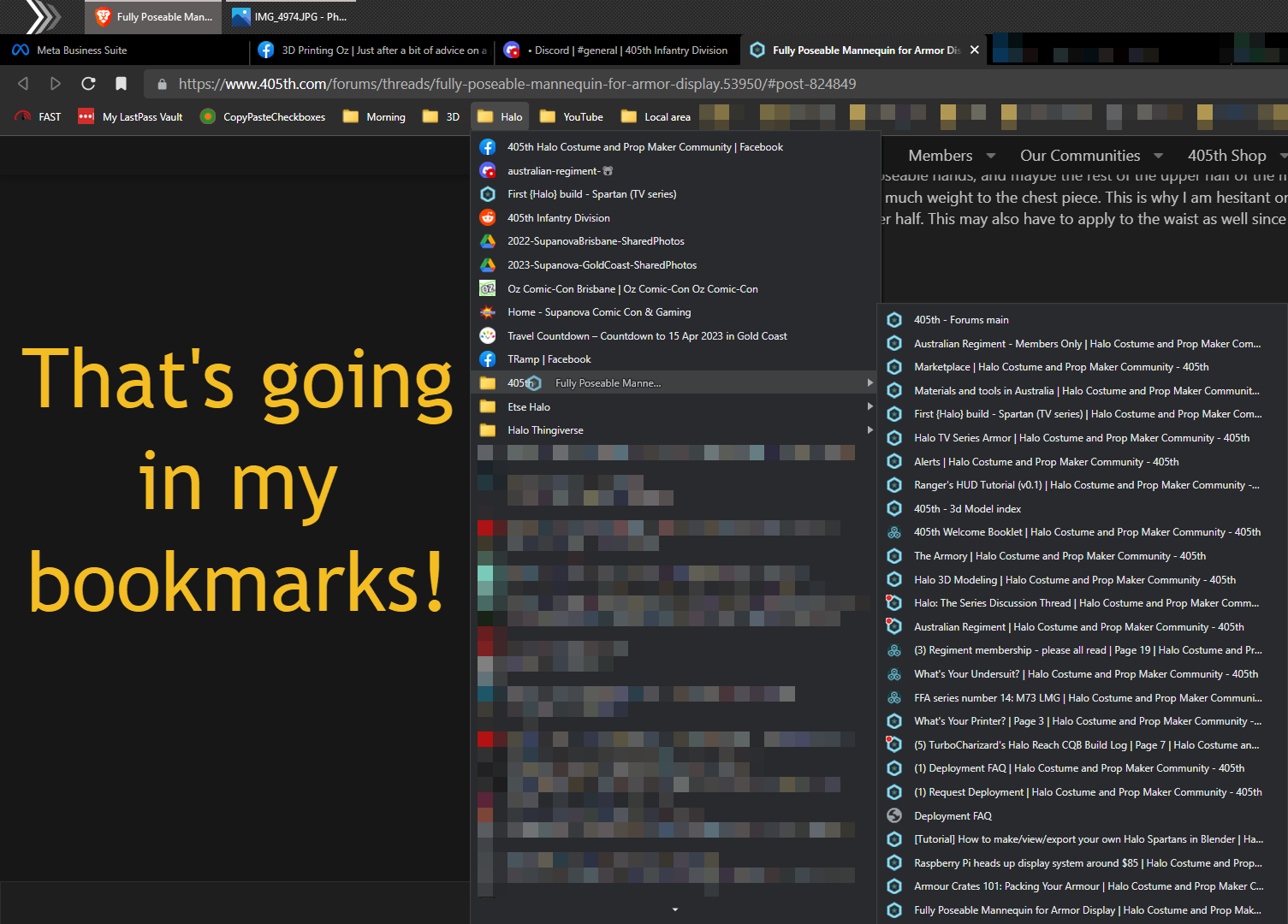Screen dimensions: 1288x924
Task: Open the Morning bookmarks folder
Action: click(x=375, y=116)
